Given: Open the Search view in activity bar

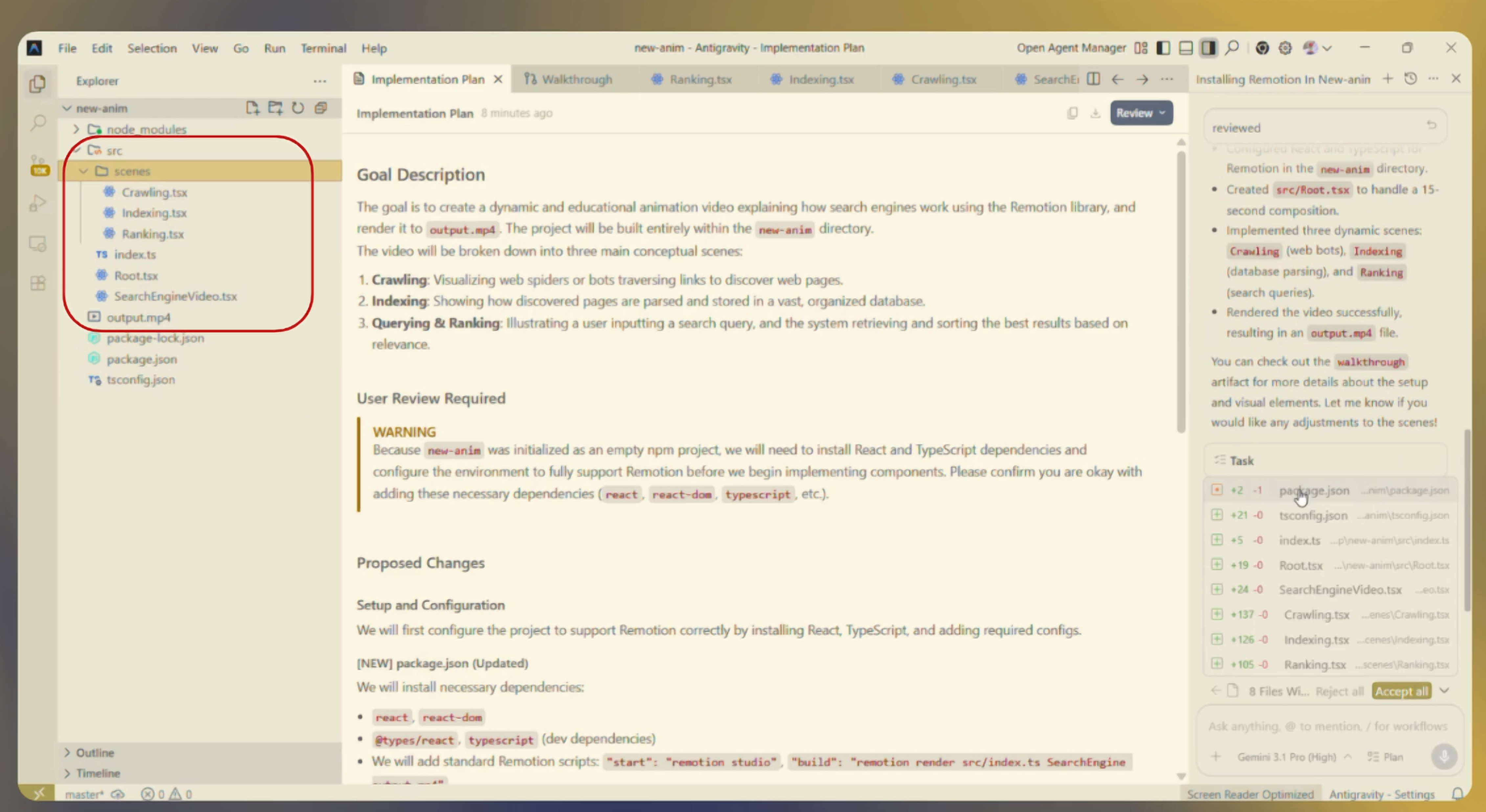Looking at the screenshot, I should coord(38,122).
